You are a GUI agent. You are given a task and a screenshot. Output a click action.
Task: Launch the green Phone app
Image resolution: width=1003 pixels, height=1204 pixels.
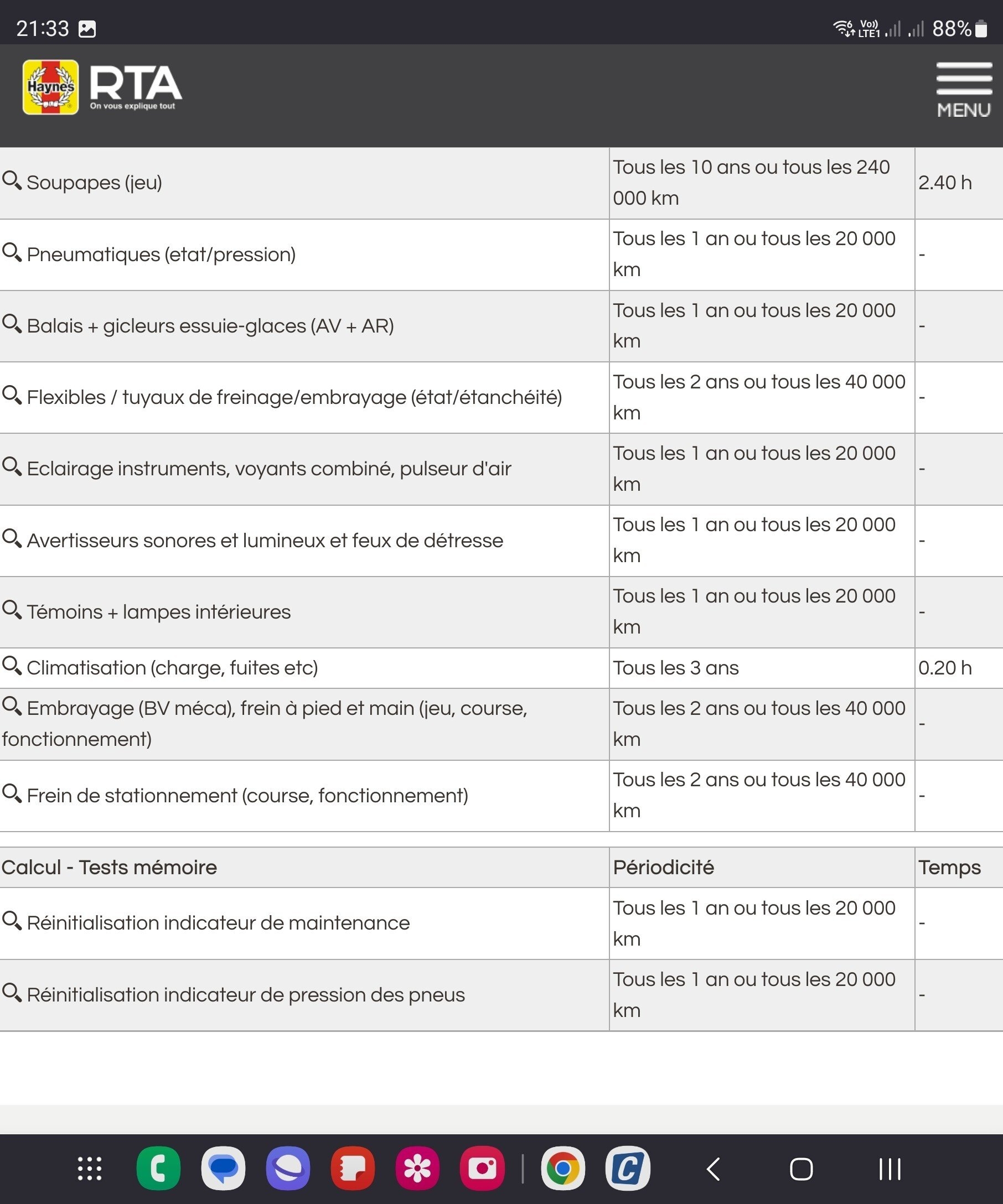coord(158,1169)
